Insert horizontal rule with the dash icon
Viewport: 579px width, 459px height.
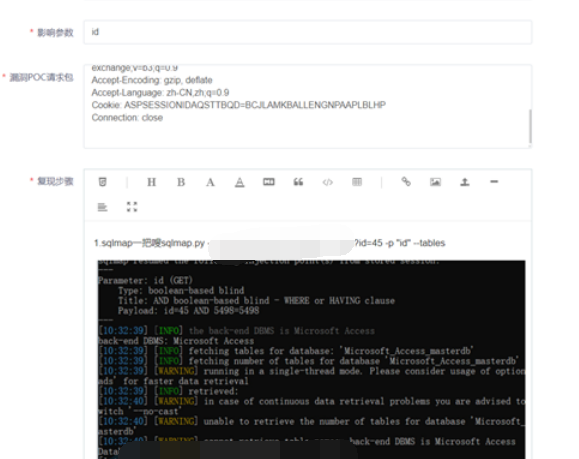[x=494, y=181]
